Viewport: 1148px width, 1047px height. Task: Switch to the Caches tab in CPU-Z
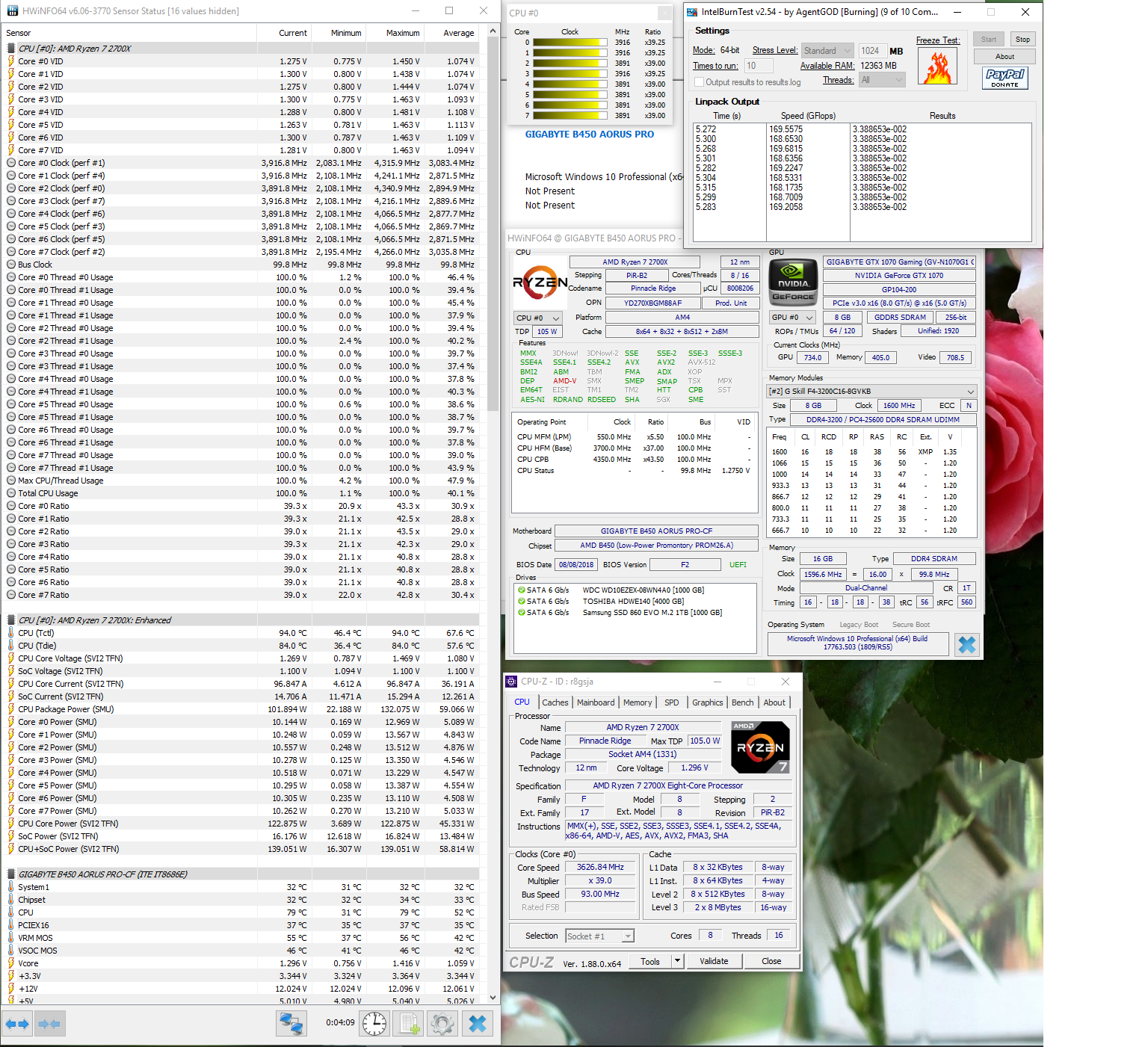coord(555,702)
